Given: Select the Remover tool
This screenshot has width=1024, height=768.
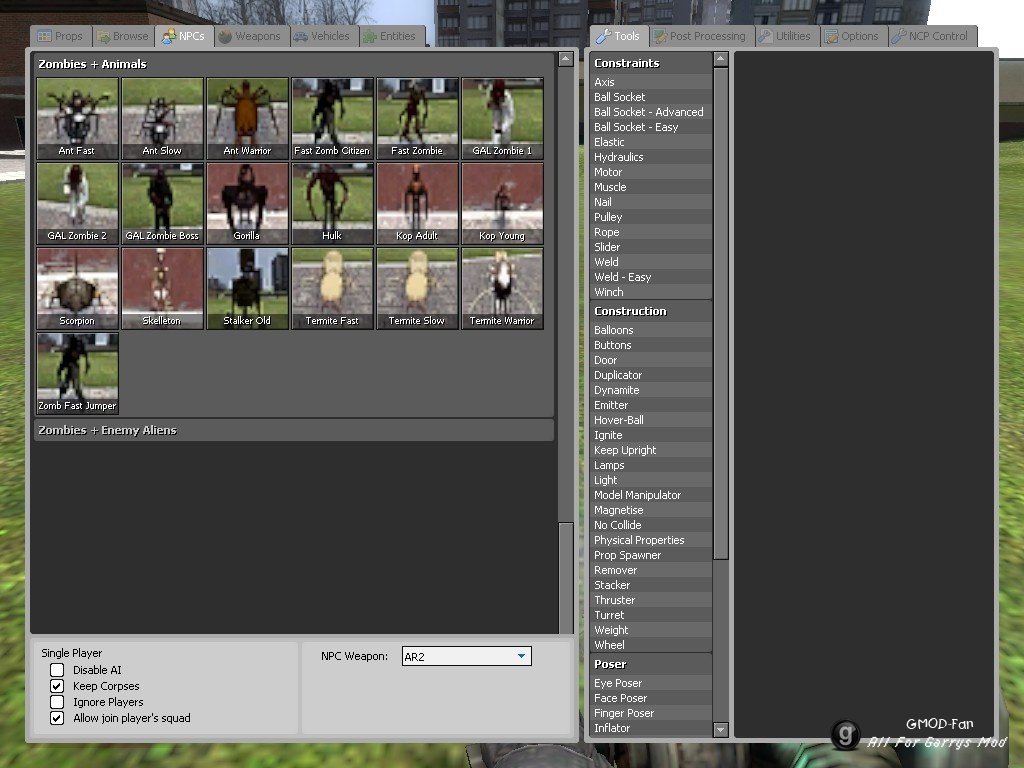Looking at the screenshot, I should click(650, 570).
